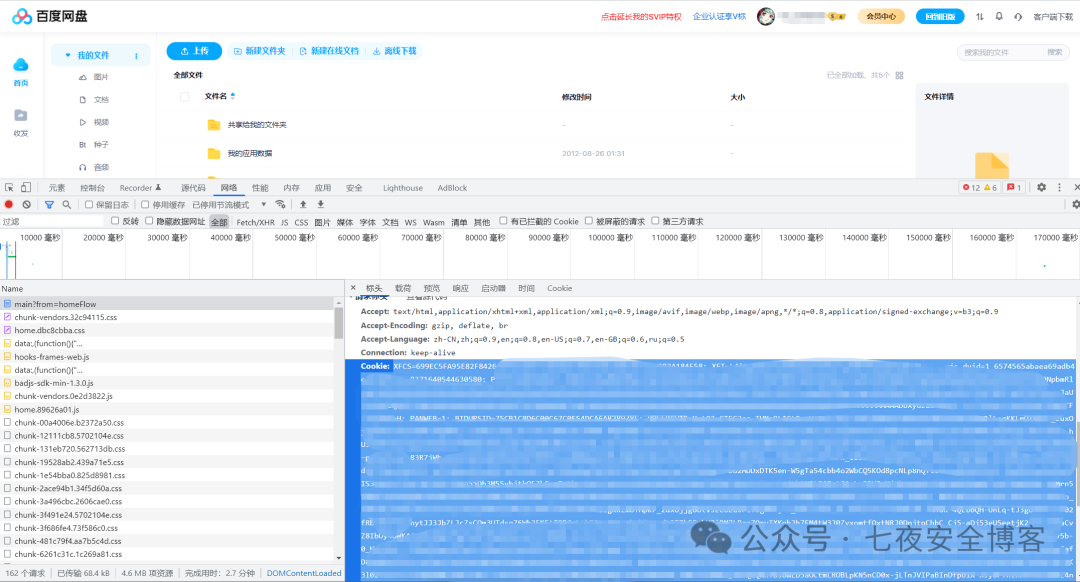Select main?from=homeFlow request row
The width and height of the screenshot is (1080, 582).
167,304
